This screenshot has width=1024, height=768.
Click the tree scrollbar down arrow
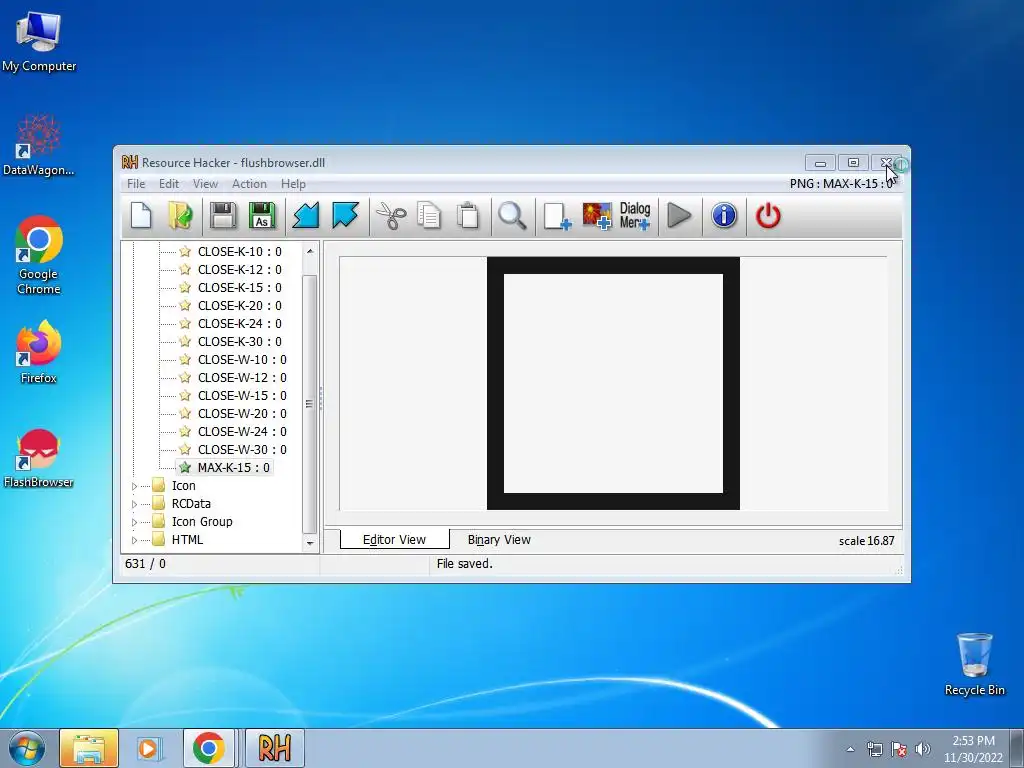pos(310,543)
